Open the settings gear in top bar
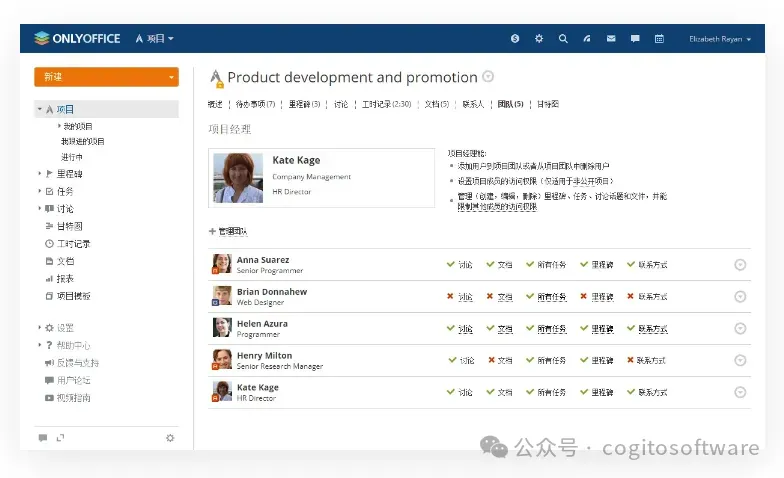 point(539,39)
